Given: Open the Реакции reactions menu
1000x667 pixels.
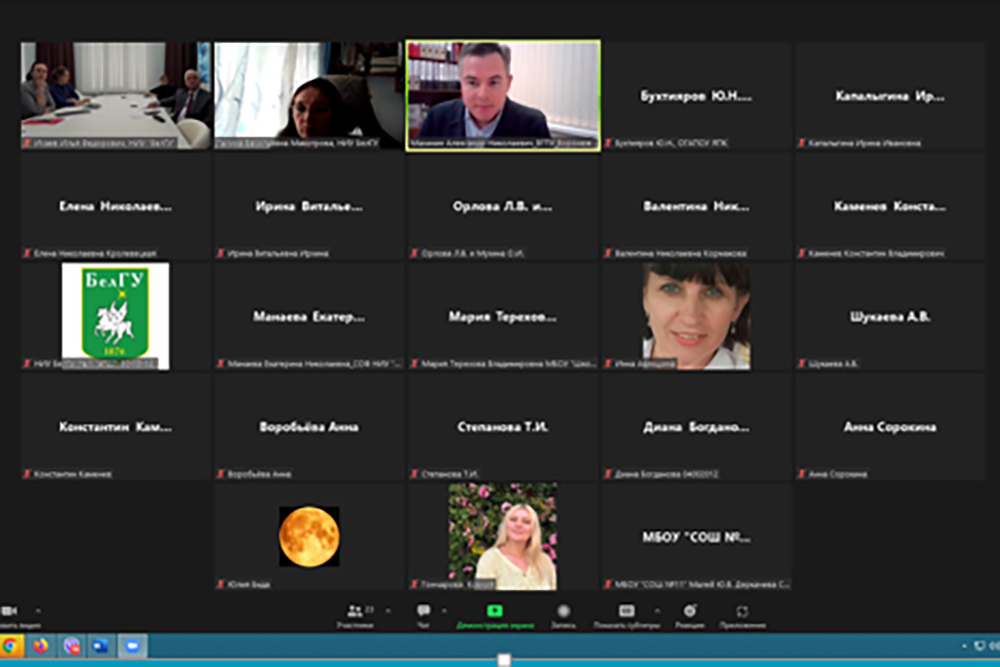Looking at the screenshot, I should pyautogui.click(x=689, y=612).
